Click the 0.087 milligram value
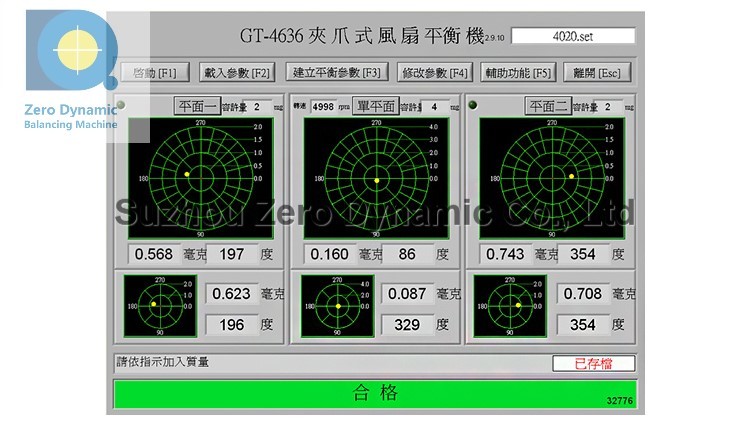750x425 pixels. click(x=408, y=294)
